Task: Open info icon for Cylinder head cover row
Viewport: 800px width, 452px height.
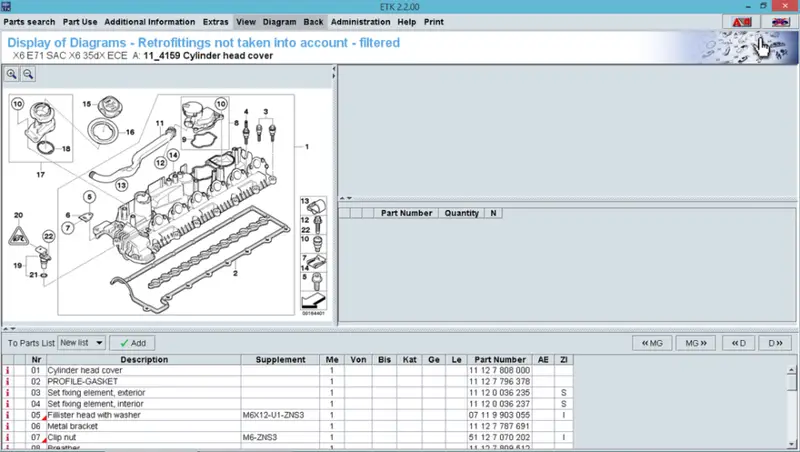Action: coord(7,370)
